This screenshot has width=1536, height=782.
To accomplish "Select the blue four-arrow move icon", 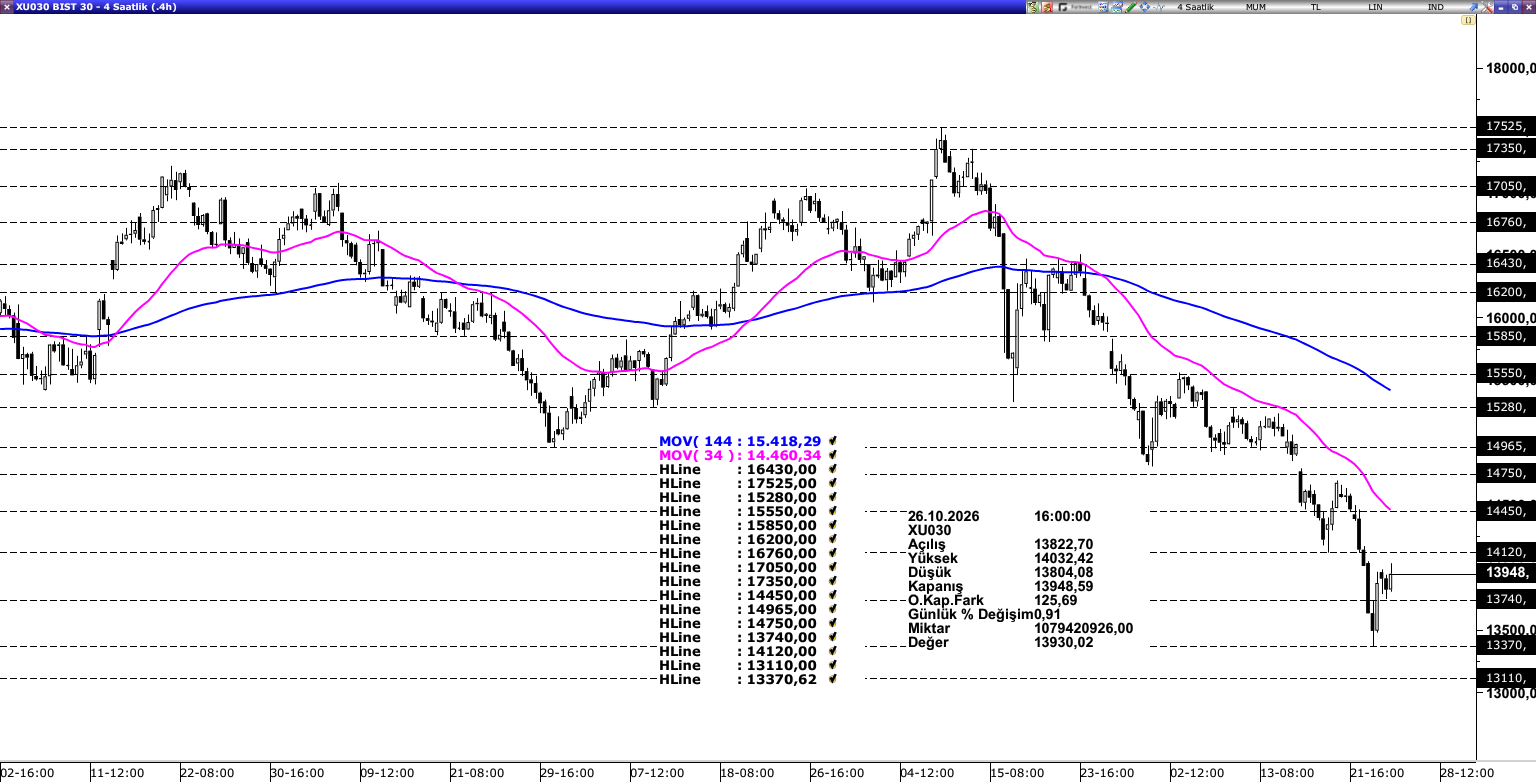I will [1145, 7].
